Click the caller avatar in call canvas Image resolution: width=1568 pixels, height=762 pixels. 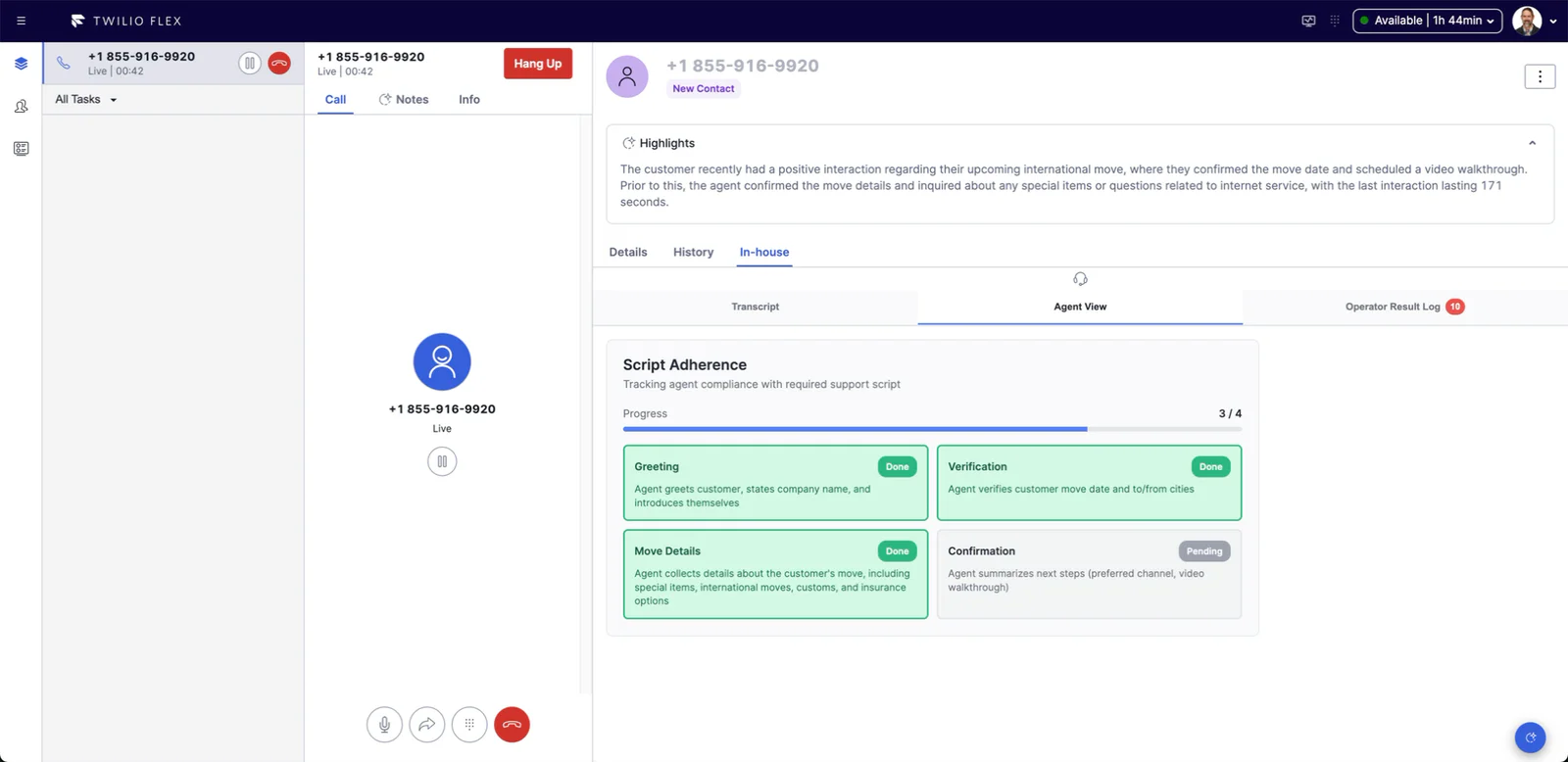point(442,361)
